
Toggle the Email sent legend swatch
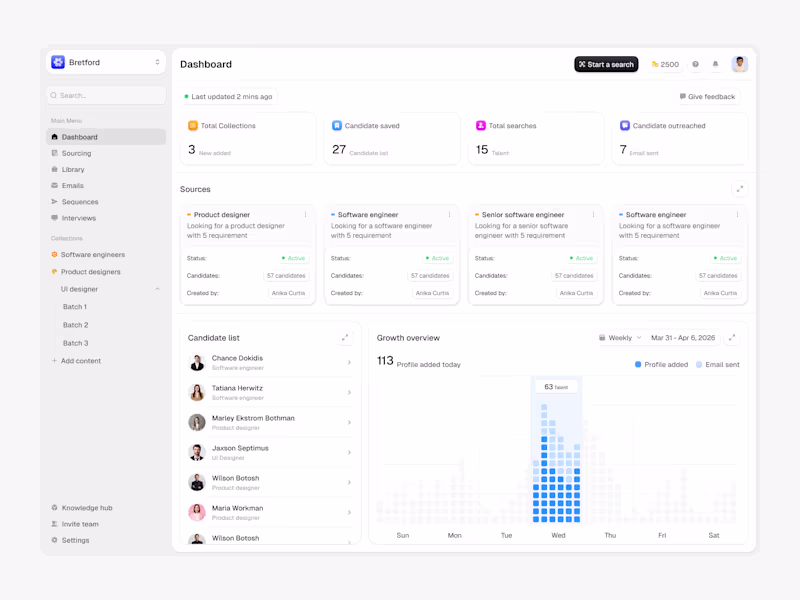pyautogui.click(x=699, y=364)
